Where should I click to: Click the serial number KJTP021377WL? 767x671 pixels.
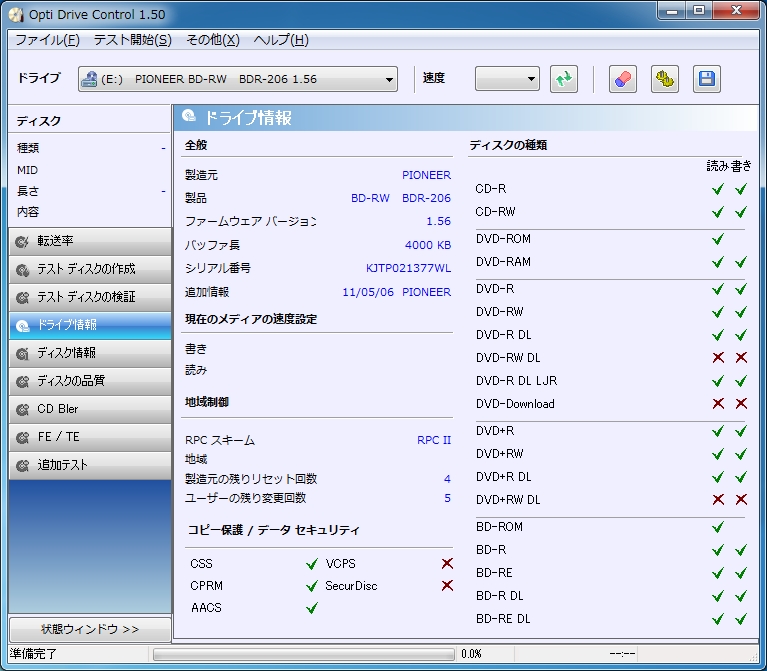click(x=408, y=268)
